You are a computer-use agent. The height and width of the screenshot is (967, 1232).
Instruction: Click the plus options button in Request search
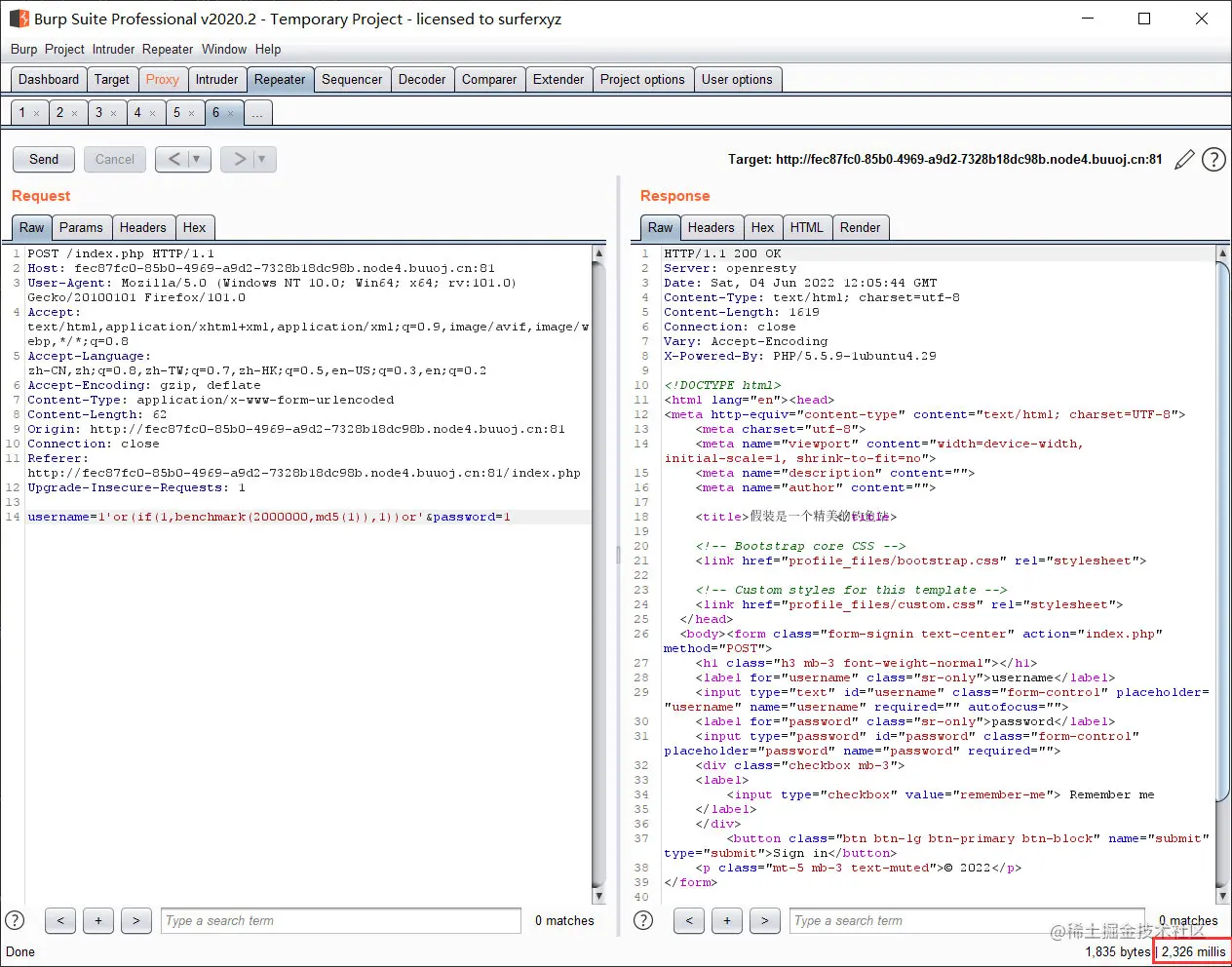tap(98, 920)
